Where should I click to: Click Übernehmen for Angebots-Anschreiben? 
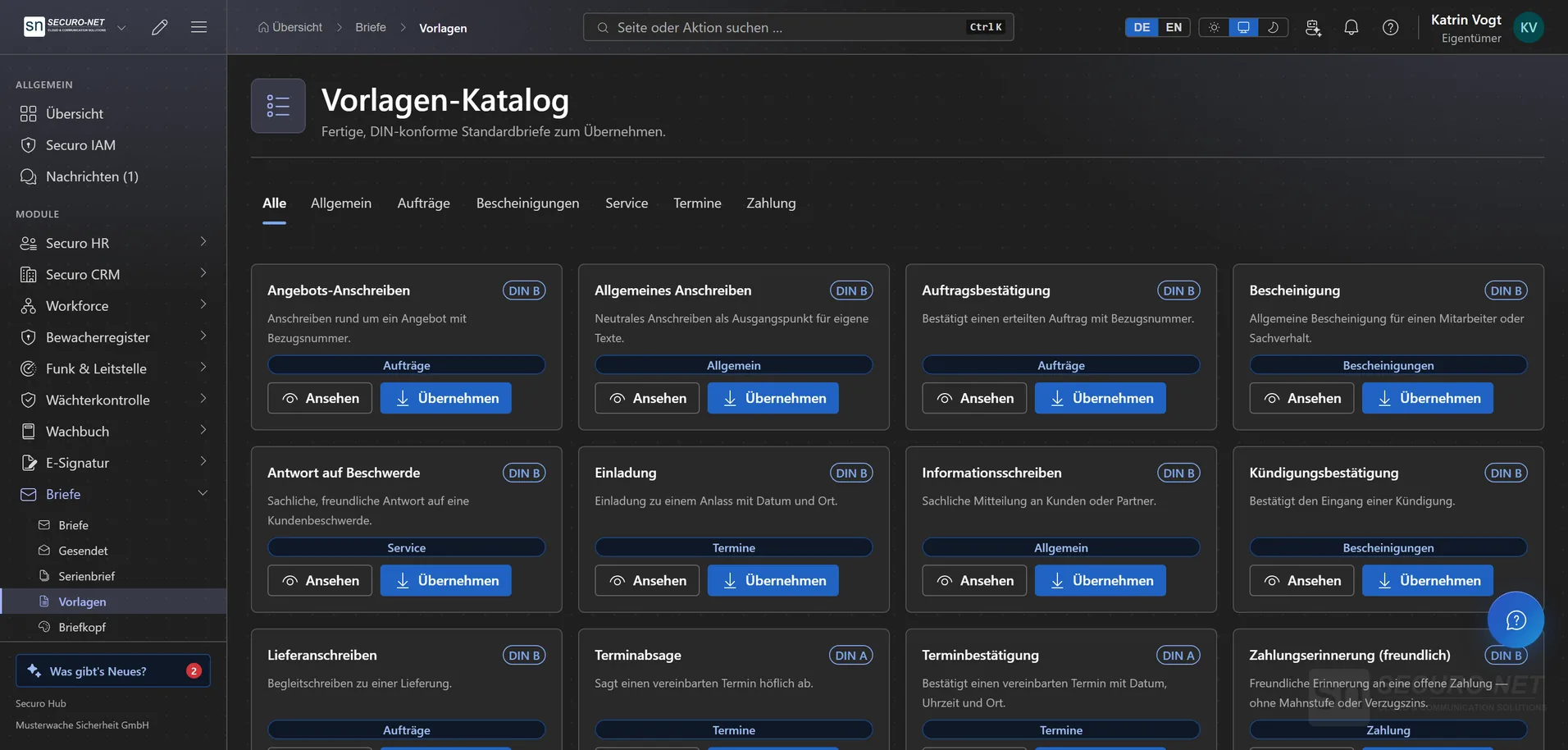tap(445, 398)
